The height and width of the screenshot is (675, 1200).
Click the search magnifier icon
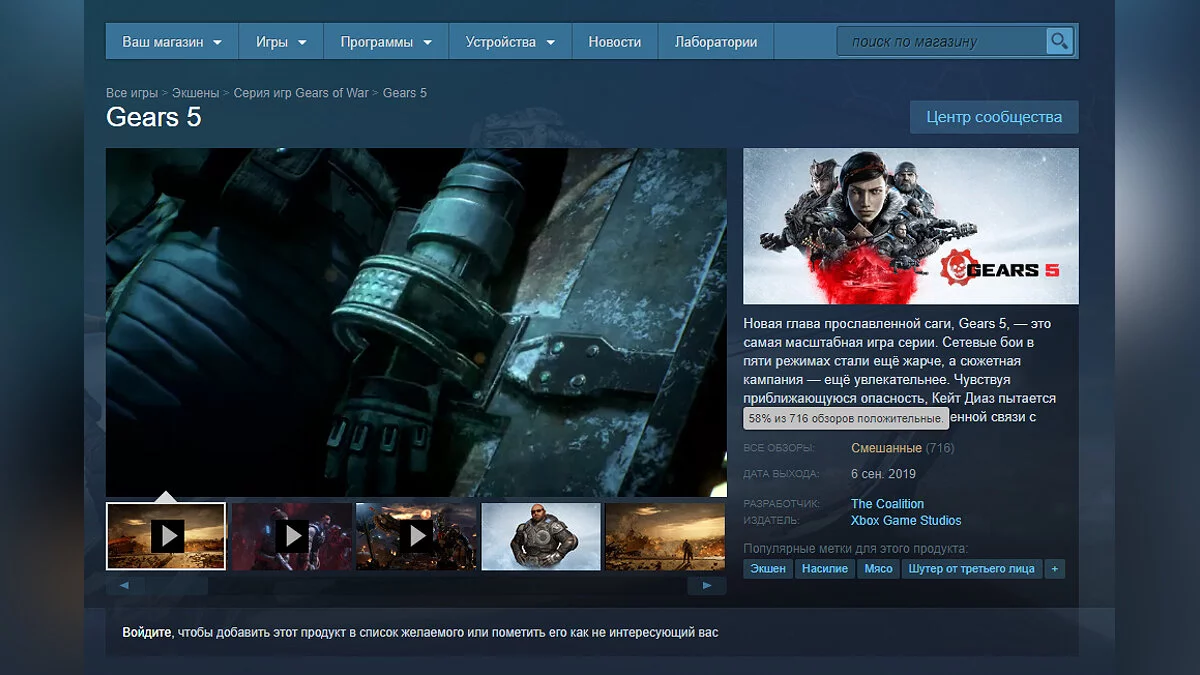pos(1059,42)
